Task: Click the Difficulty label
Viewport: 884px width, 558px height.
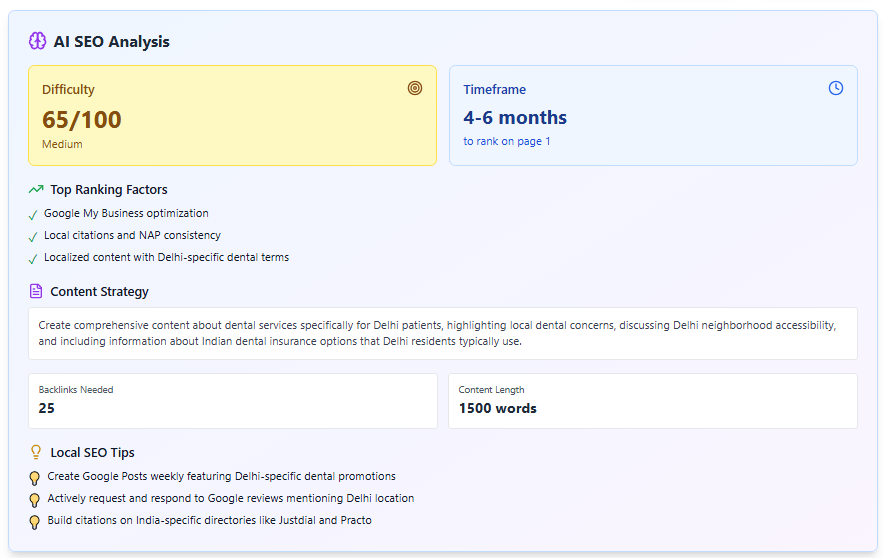Action: click(x=68, y=90)
